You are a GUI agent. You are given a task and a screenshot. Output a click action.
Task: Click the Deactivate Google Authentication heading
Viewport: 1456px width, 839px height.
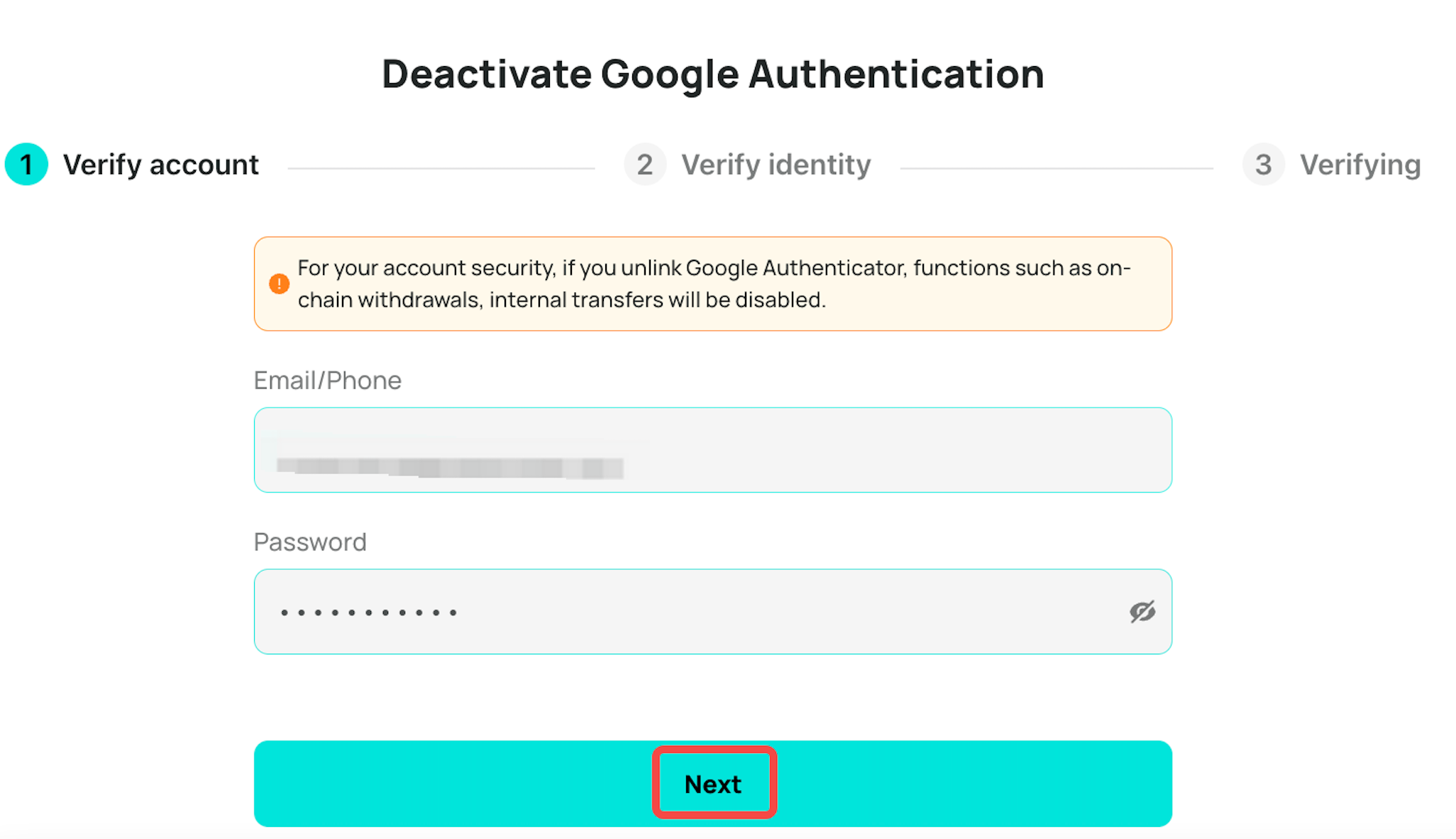(713, 74)
